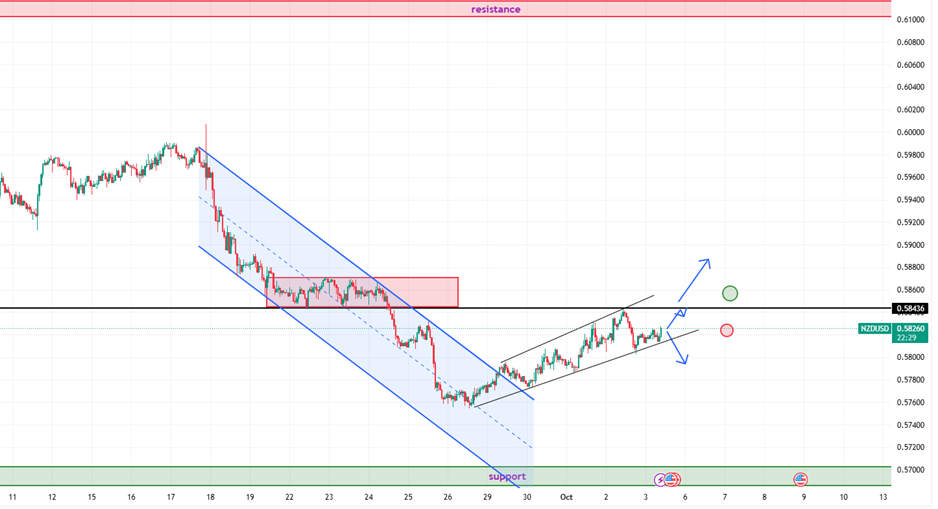This screenshot has height=509, width=938.
Task: Click the Oct label on time axis
Action: click(566, 497)
